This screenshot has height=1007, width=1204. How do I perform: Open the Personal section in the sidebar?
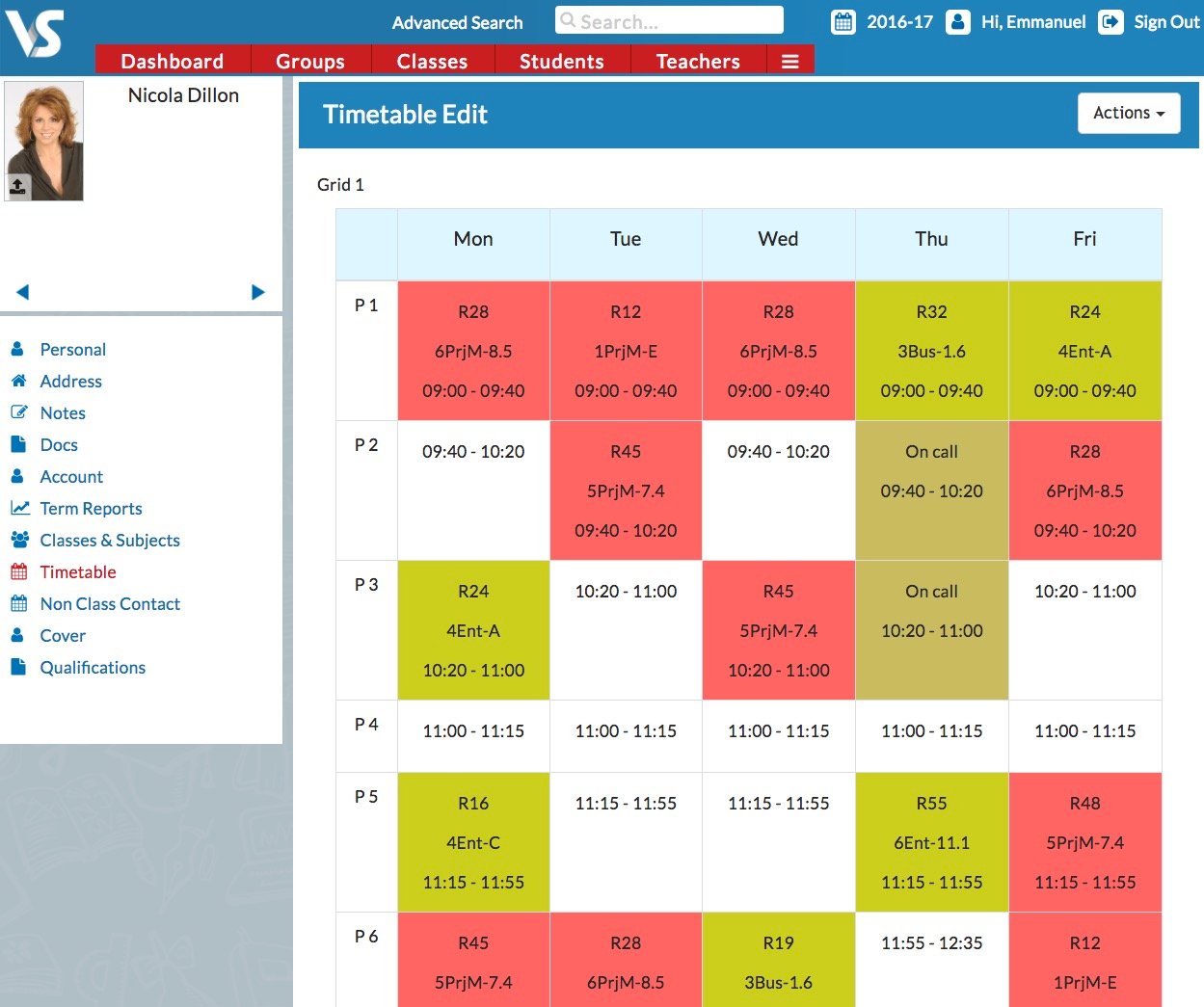[72, 349]
